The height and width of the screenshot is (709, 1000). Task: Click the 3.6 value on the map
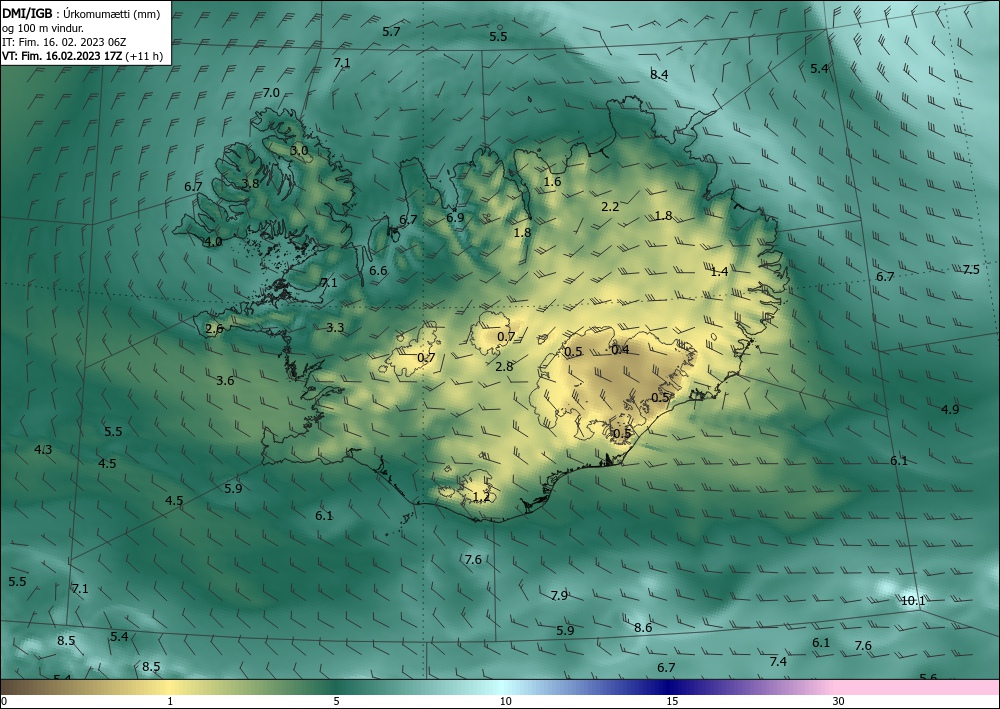[225, 381]
